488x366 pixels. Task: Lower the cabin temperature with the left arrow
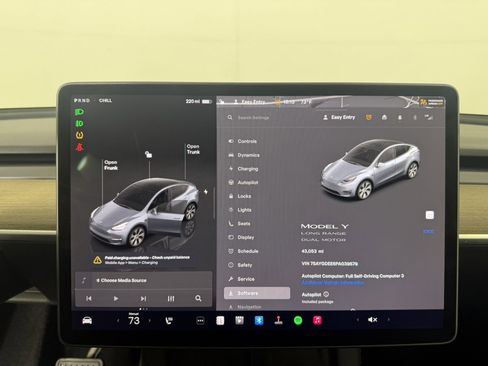point(118,321)
